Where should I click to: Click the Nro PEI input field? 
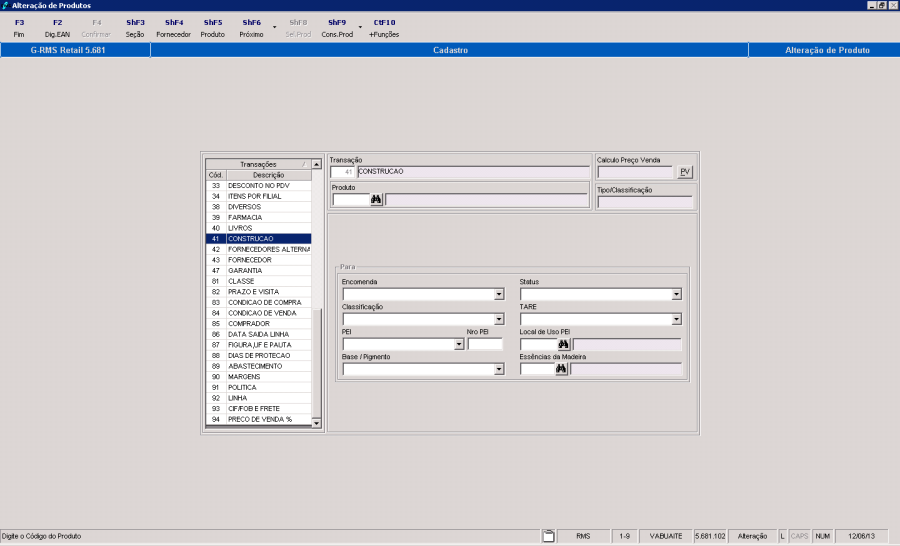[485, 344]
